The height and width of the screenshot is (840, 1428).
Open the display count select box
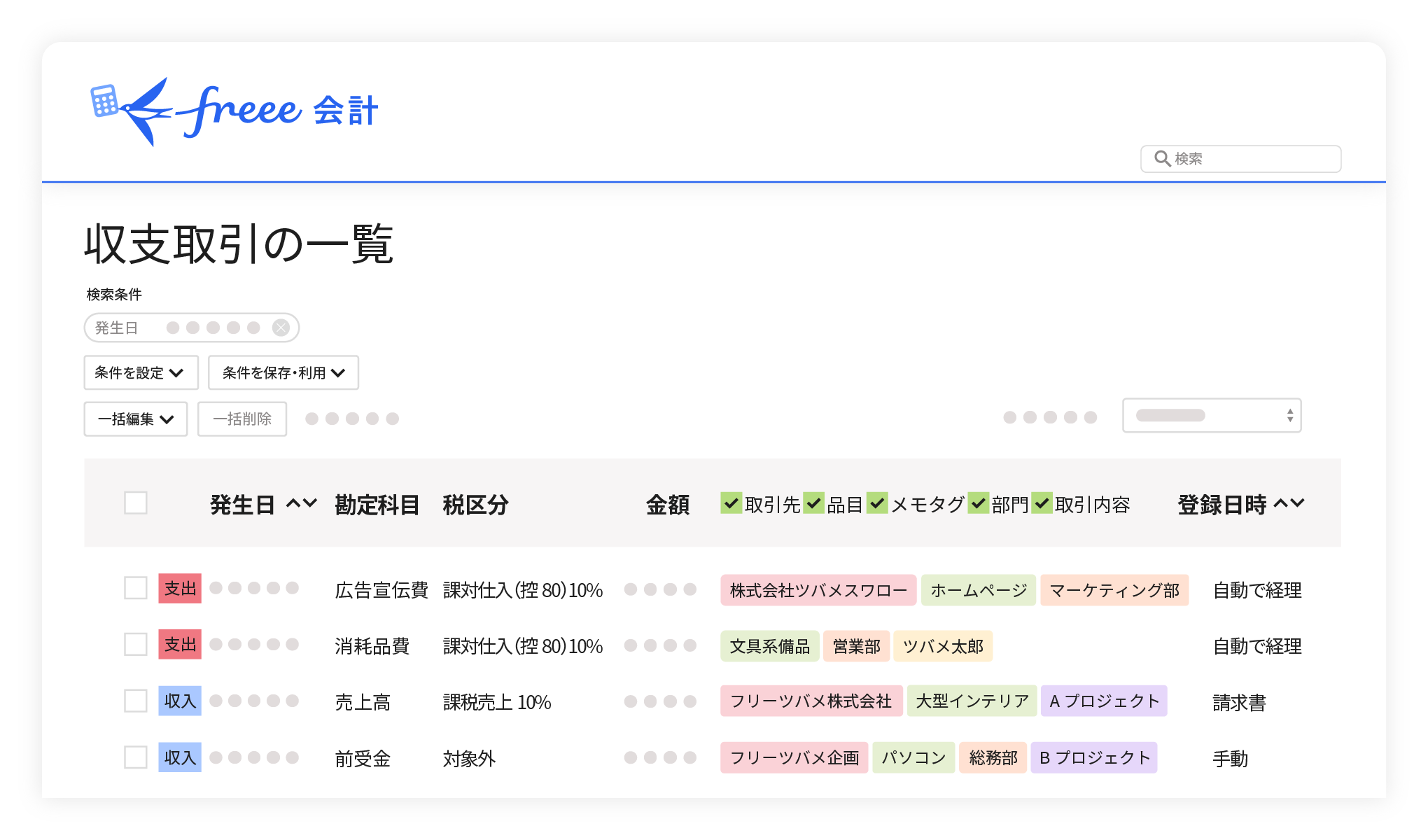[x=1212, y=416]
